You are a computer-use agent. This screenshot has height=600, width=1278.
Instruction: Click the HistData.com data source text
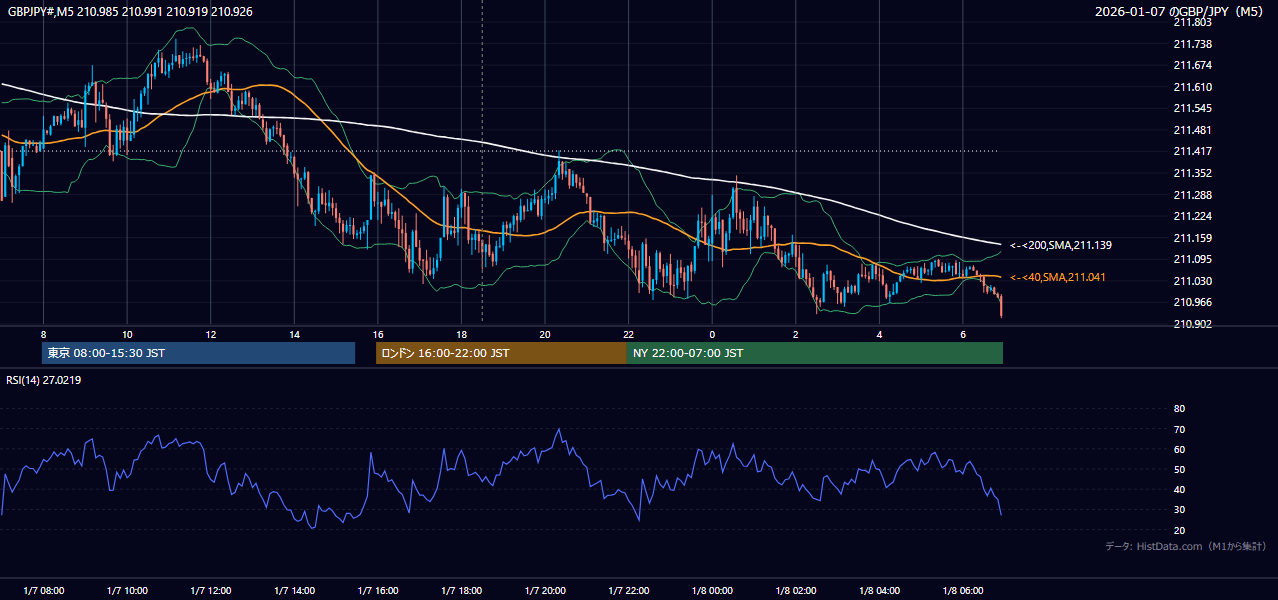(x=1185, y=546)
